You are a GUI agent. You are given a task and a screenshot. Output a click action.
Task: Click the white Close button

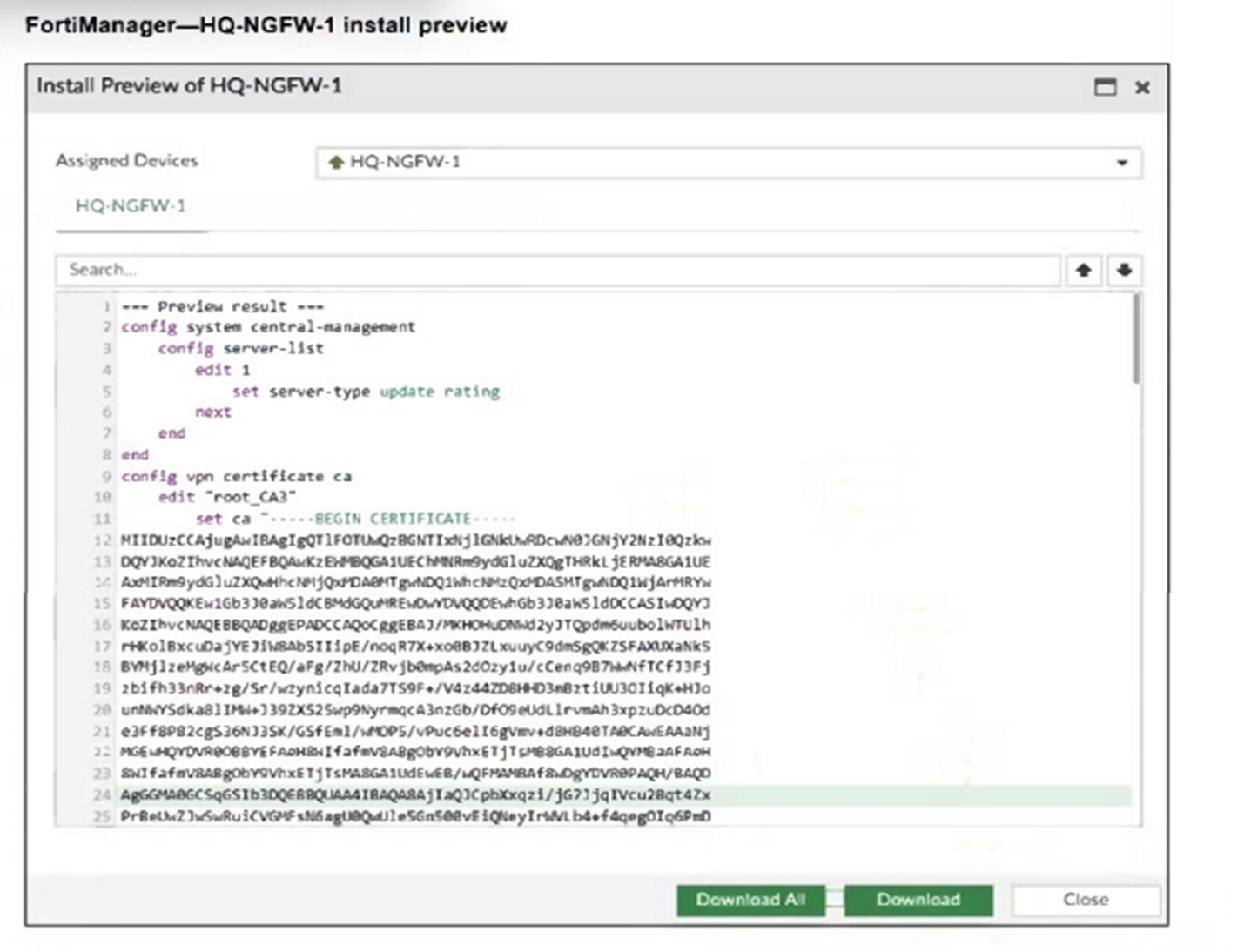point(1085,900)
